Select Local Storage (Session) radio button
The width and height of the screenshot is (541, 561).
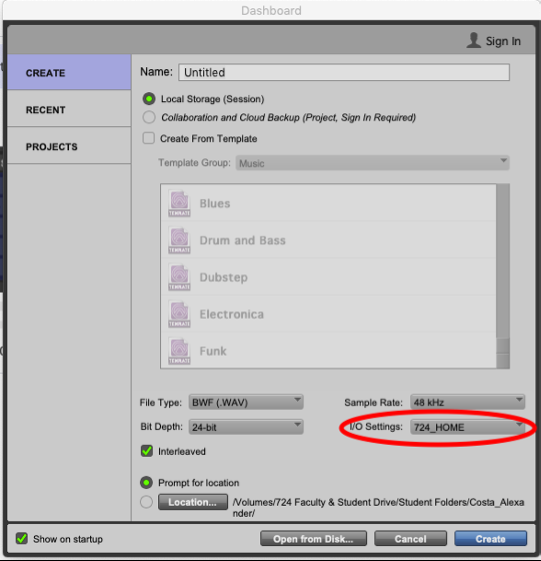click(149, 99)
